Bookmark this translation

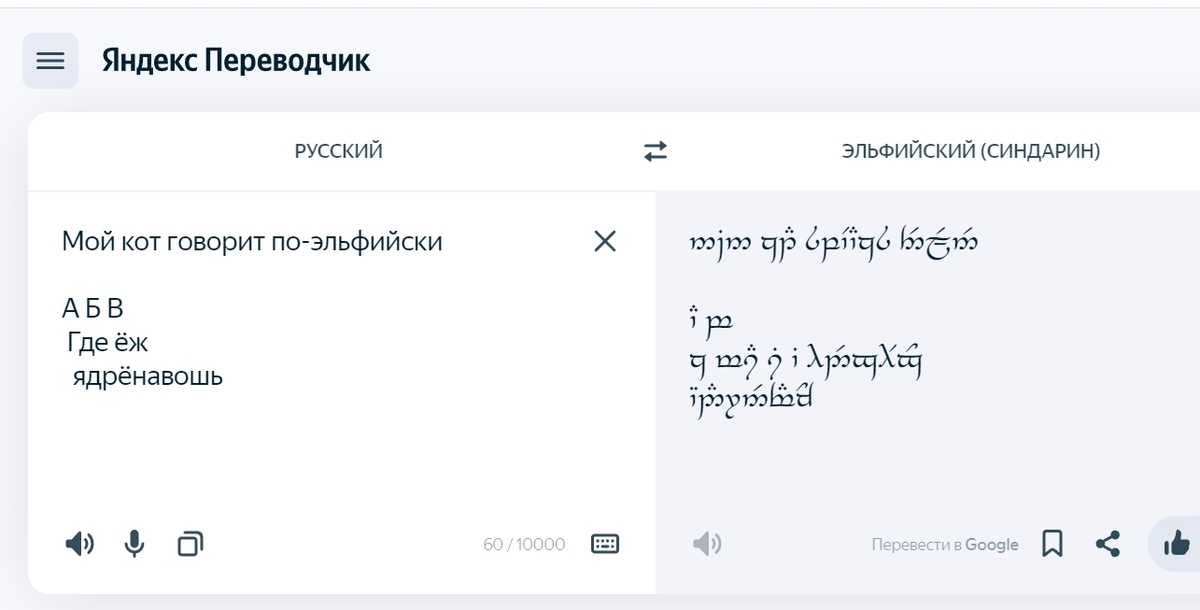(x=1052, y=544)
